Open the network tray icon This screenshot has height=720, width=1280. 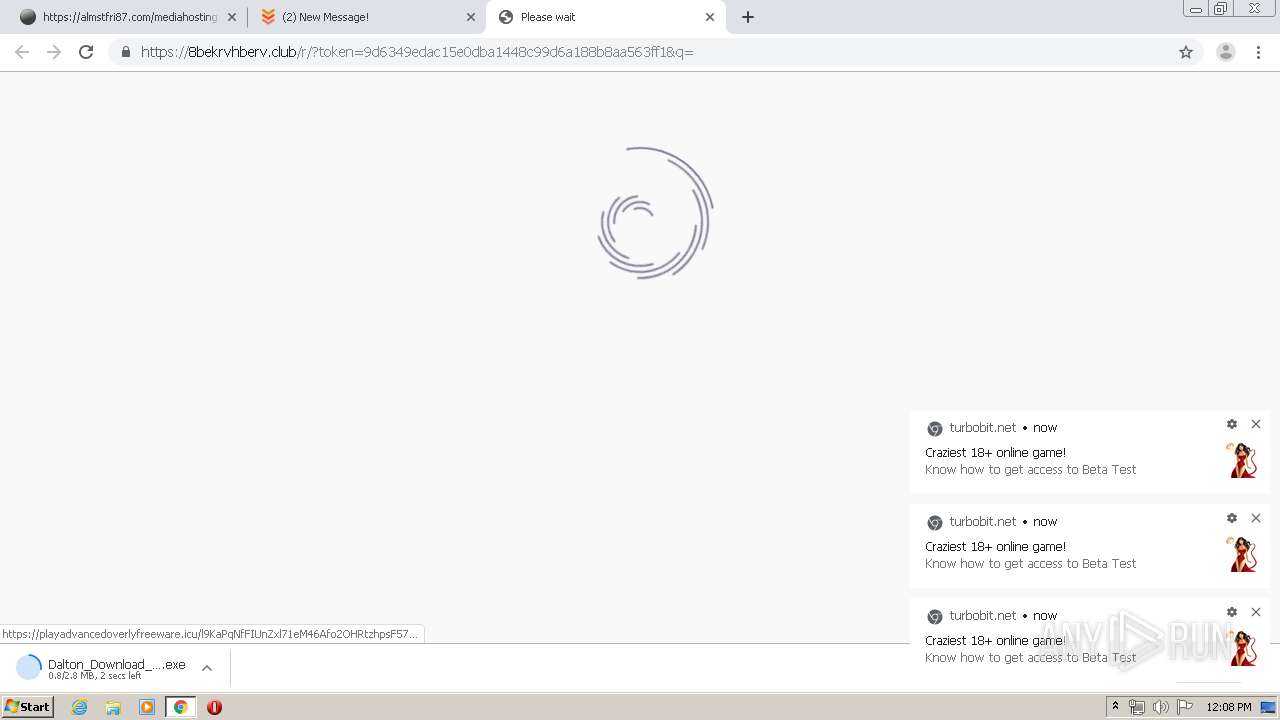[x=1137, y=707]
